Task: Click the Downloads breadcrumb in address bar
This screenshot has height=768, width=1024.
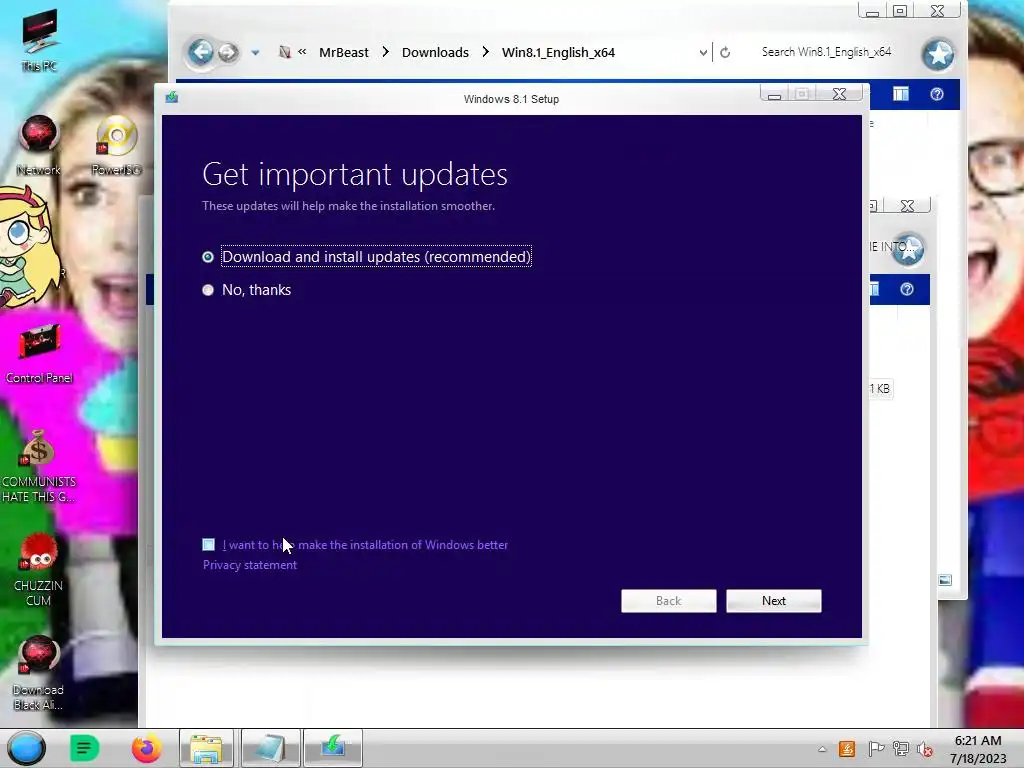Action: 435,52
